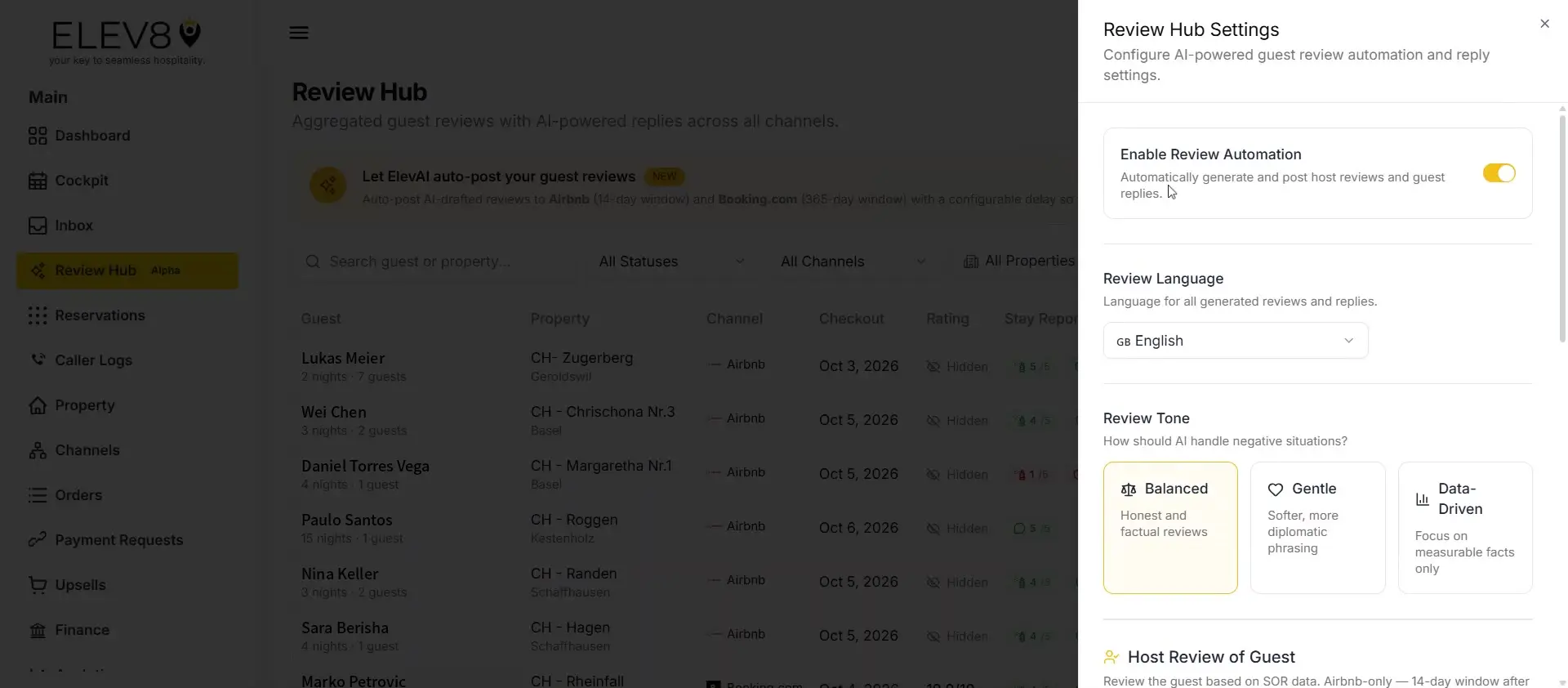The height and width of the screenshot is (688, 1568).
Task: Open the All Properties filter
Action: [x=1019, y=261]
